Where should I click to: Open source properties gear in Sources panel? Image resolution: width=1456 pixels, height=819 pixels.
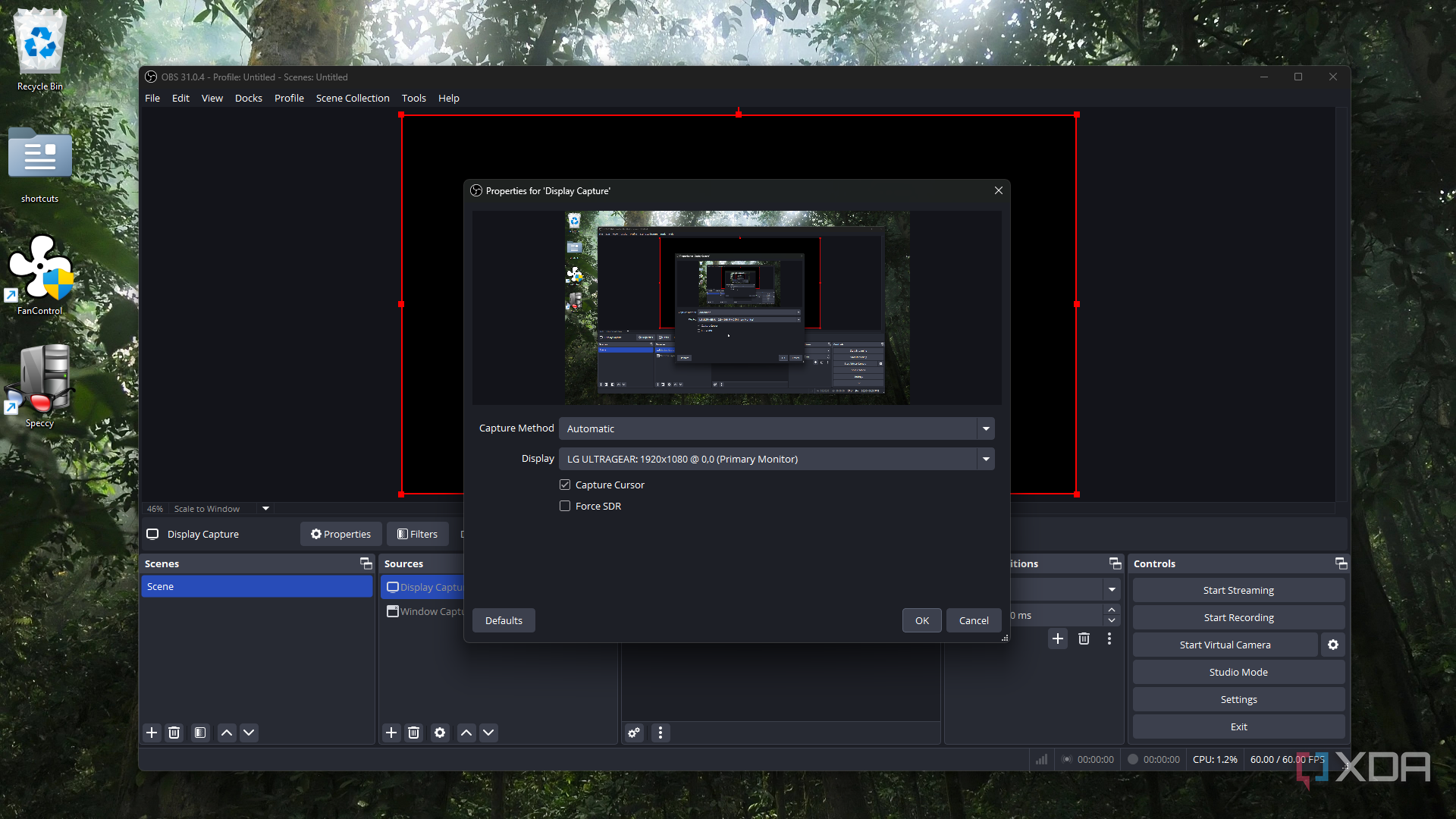(440, 733)
